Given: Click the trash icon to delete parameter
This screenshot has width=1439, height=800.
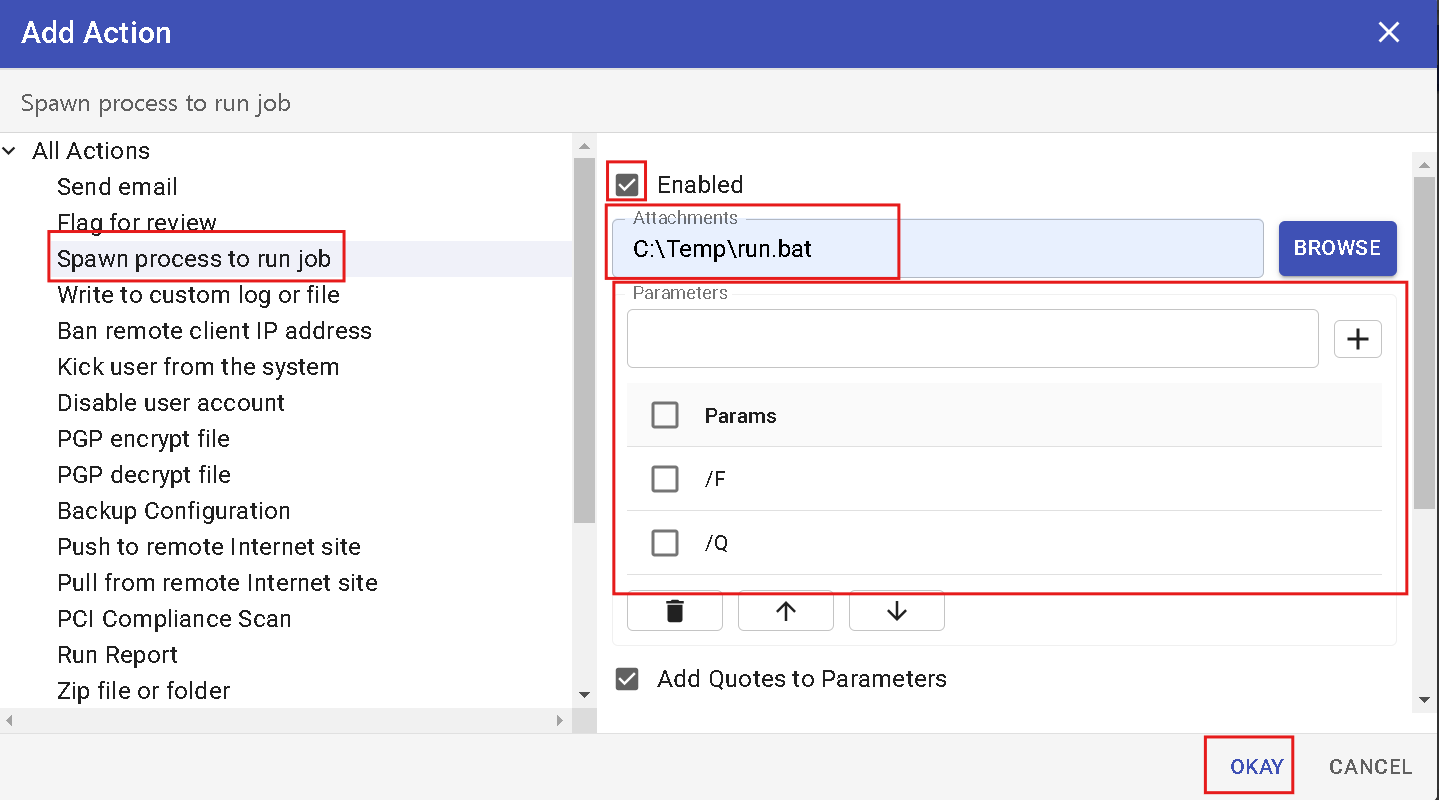Looking at the screenshot, I should tap(675, 611).
